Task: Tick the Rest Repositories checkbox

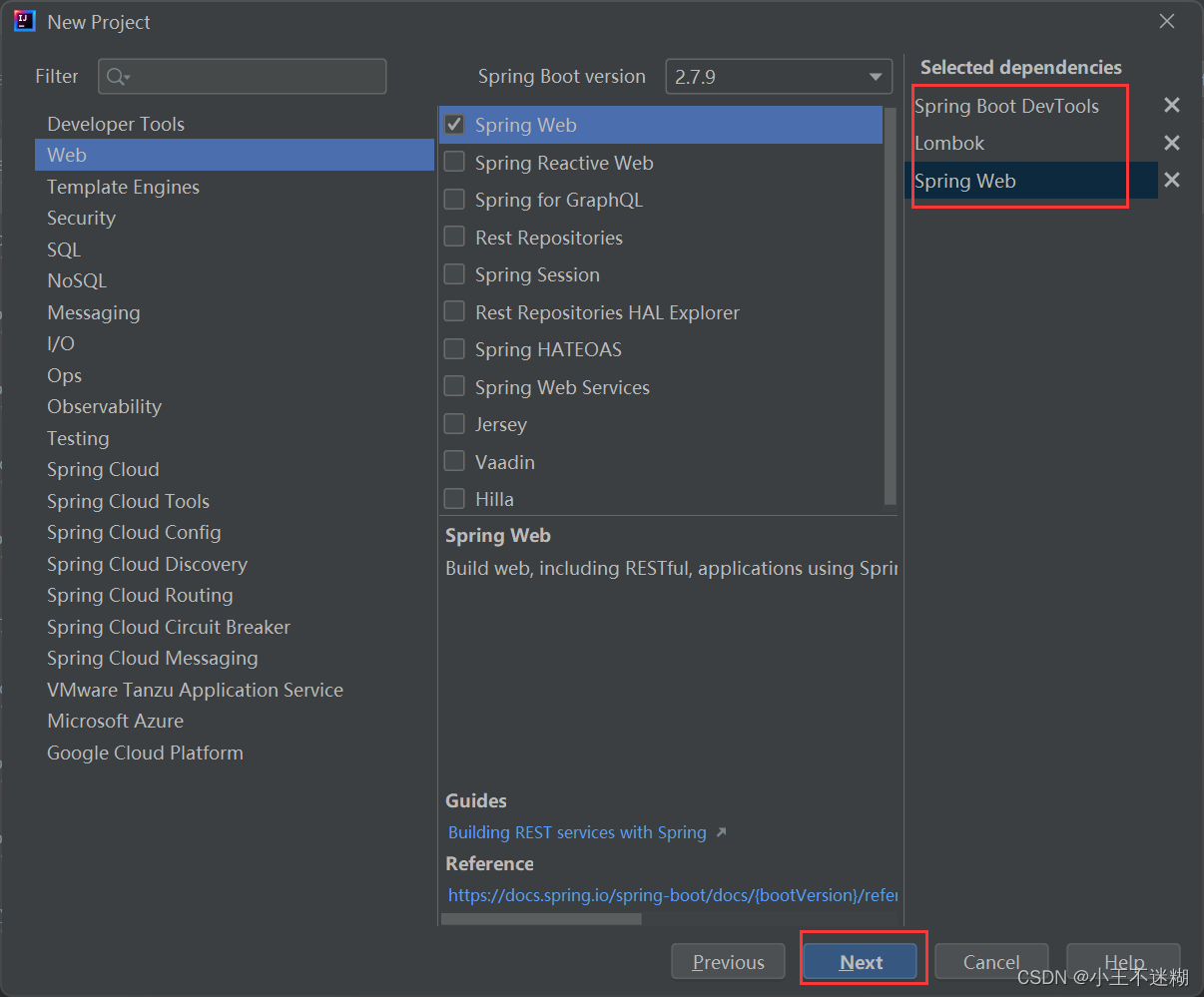Action: (x=454, y=237)
